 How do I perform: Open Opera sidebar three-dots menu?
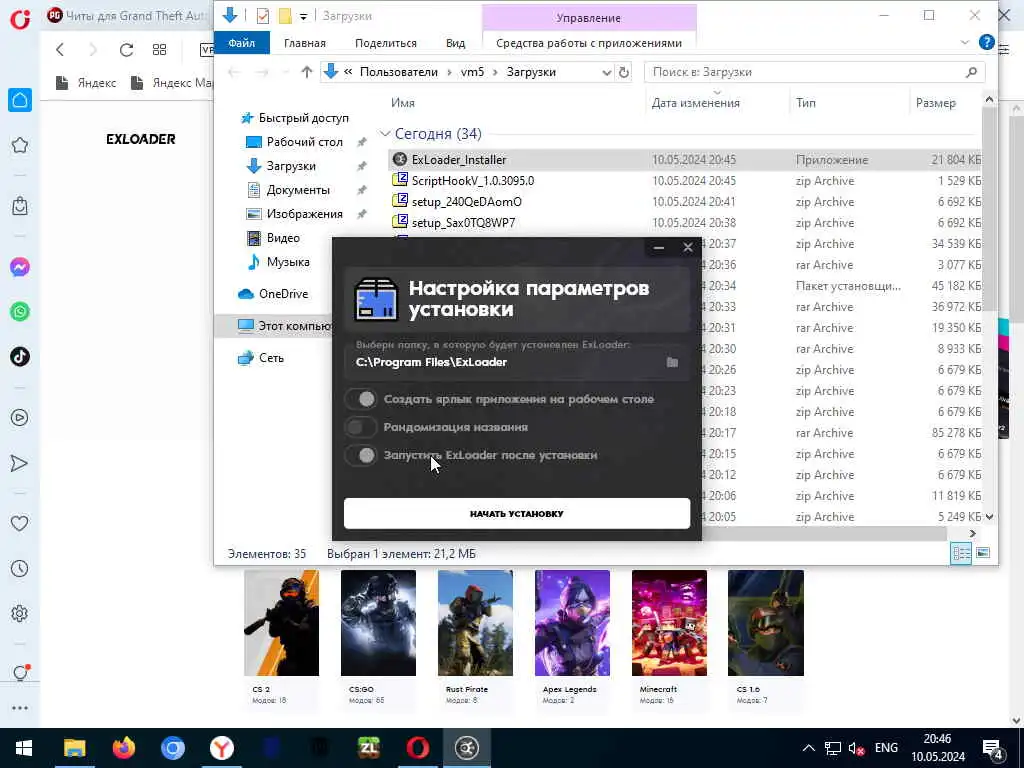[x=20, y=708]
